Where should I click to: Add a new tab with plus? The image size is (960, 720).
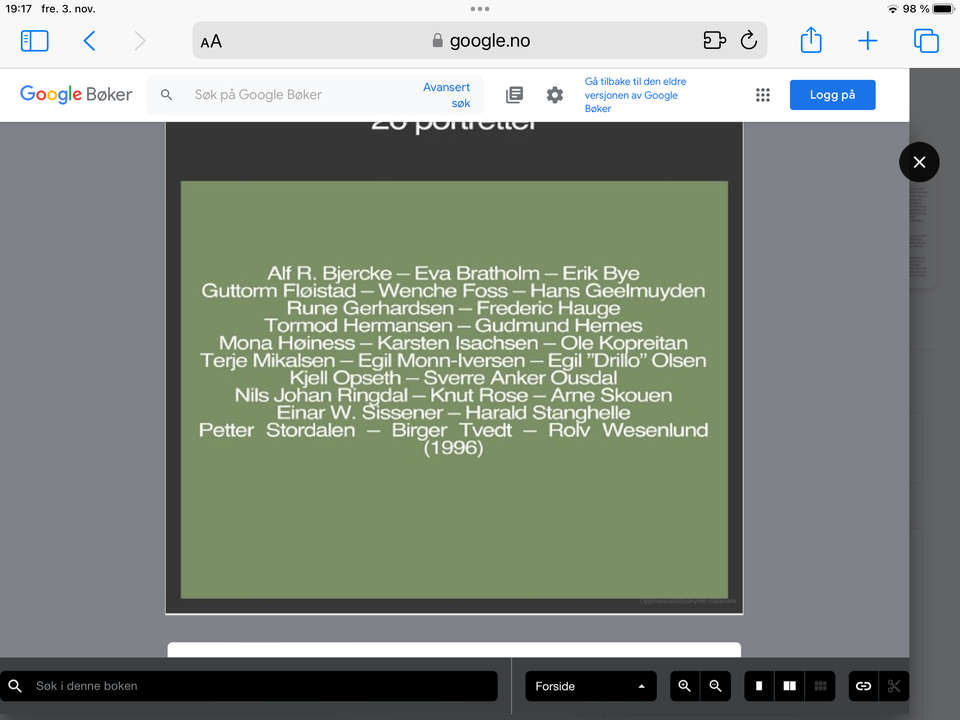pyautogui.click(x=868, y=41)
